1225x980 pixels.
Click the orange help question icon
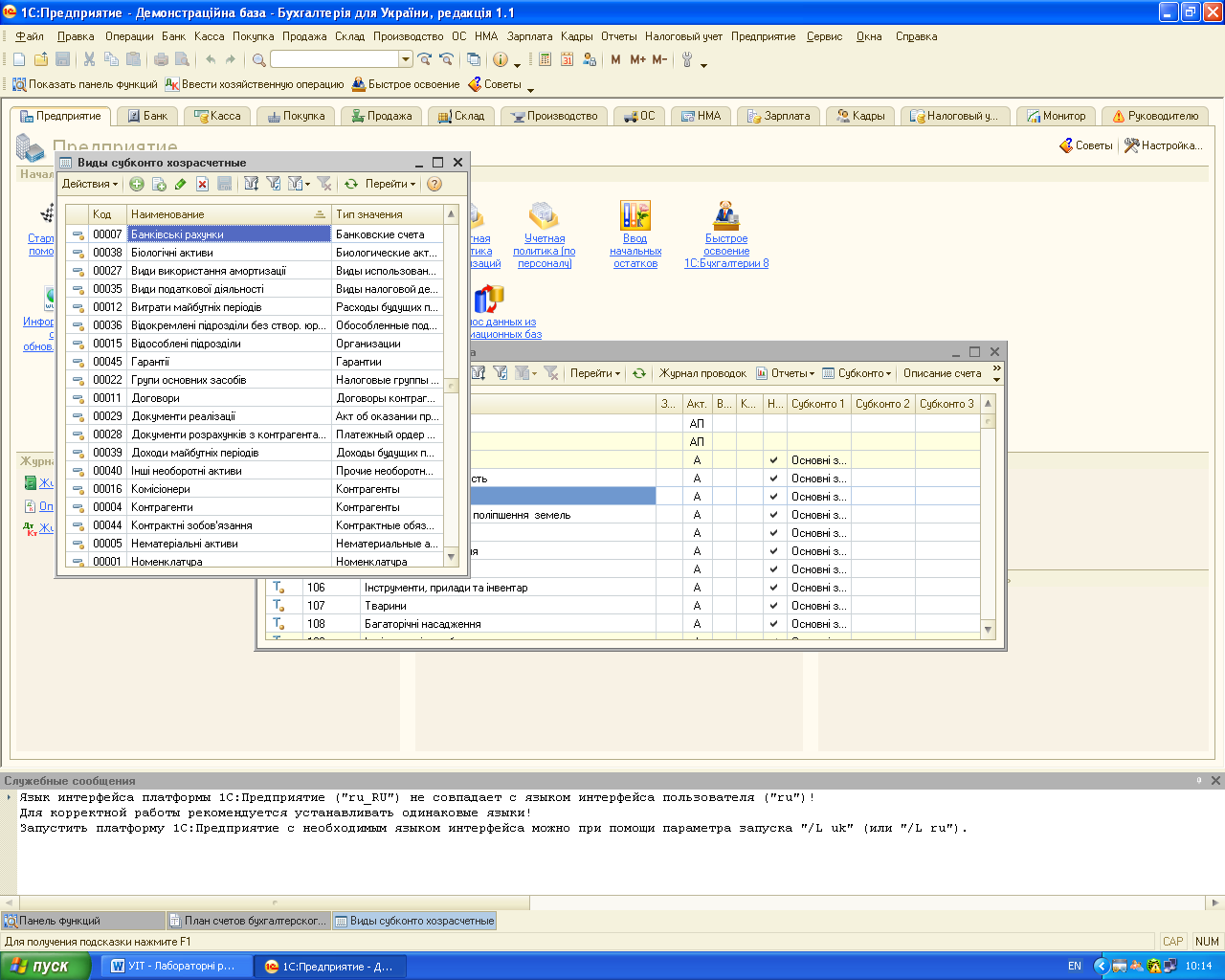(x=434, y=184)
